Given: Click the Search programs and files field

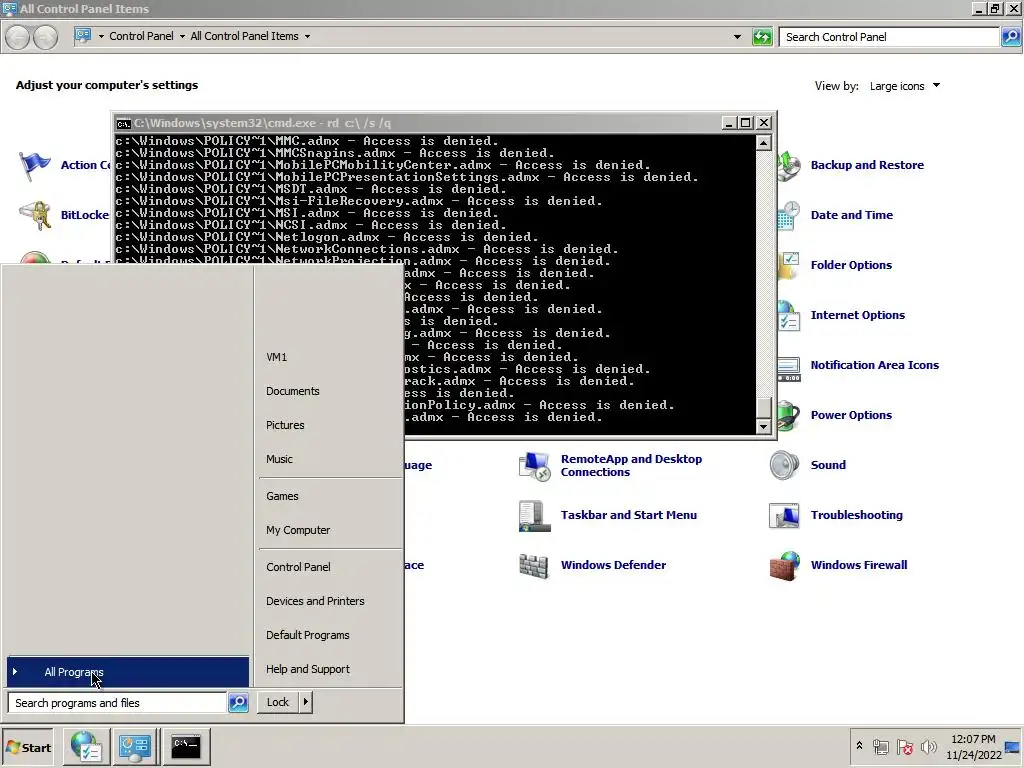Looking at the screenshot, I should (118, 703).
